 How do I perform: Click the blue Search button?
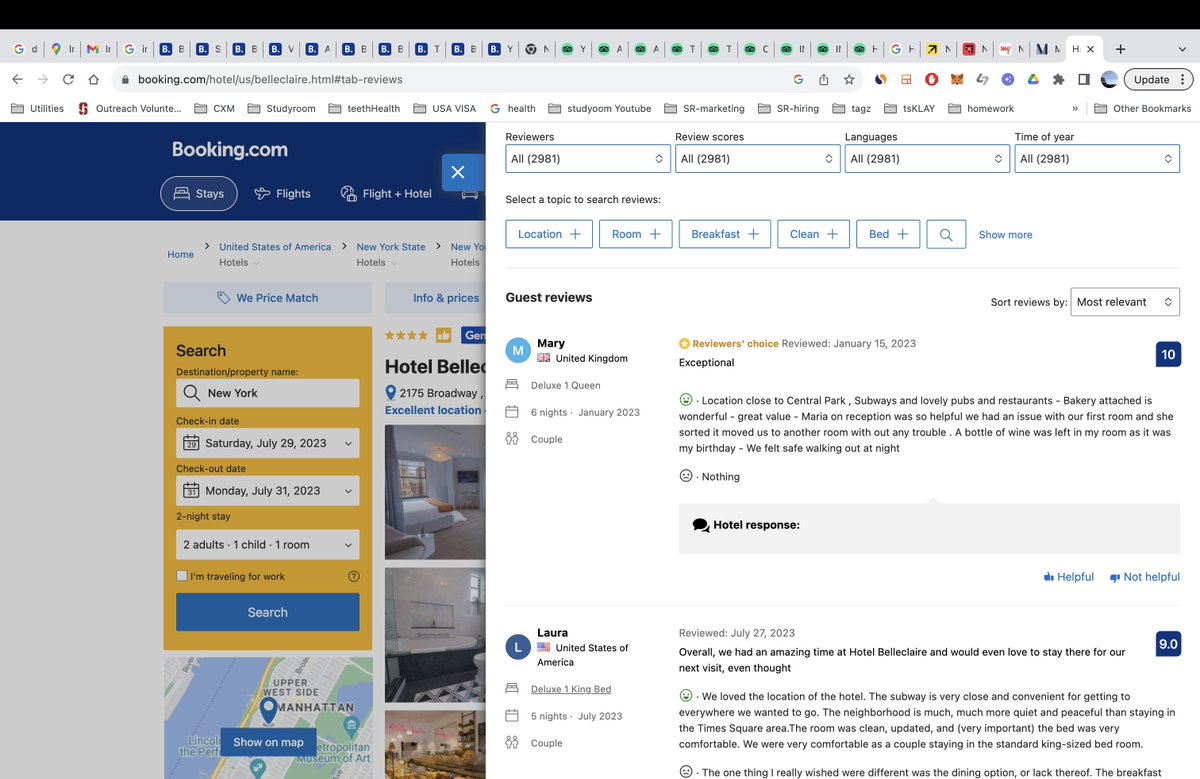tap(268, 612)
